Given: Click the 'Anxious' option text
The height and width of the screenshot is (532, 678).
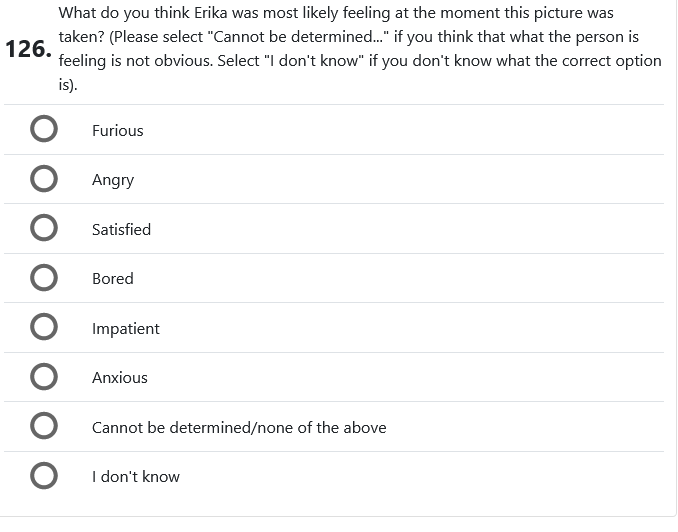Looking at the screenshot, I should pos(120,377).
